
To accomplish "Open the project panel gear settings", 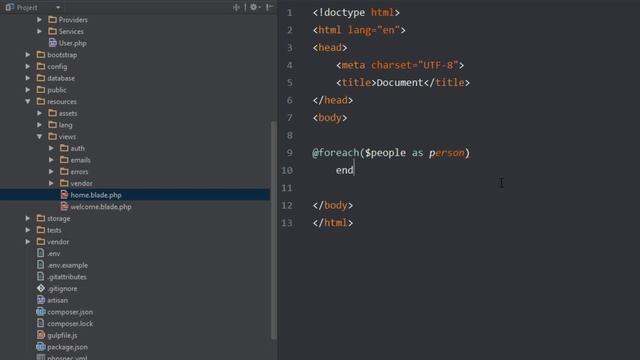I will pos(254,7).
